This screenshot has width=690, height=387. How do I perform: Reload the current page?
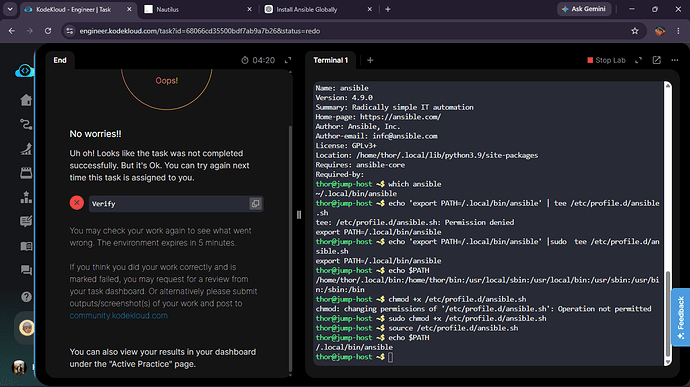click(x=48, y=31)
